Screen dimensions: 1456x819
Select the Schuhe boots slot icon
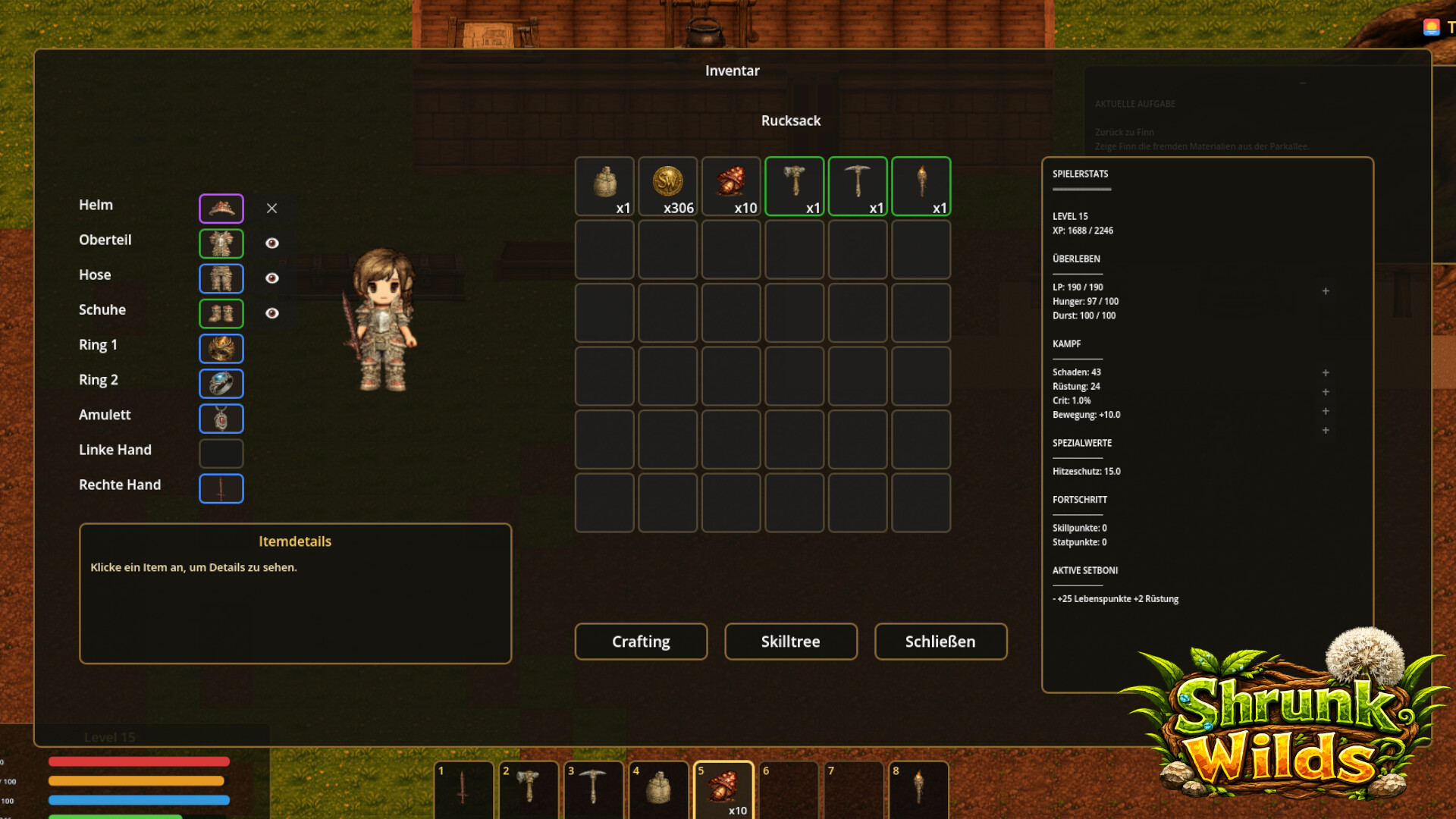point(221,313)
